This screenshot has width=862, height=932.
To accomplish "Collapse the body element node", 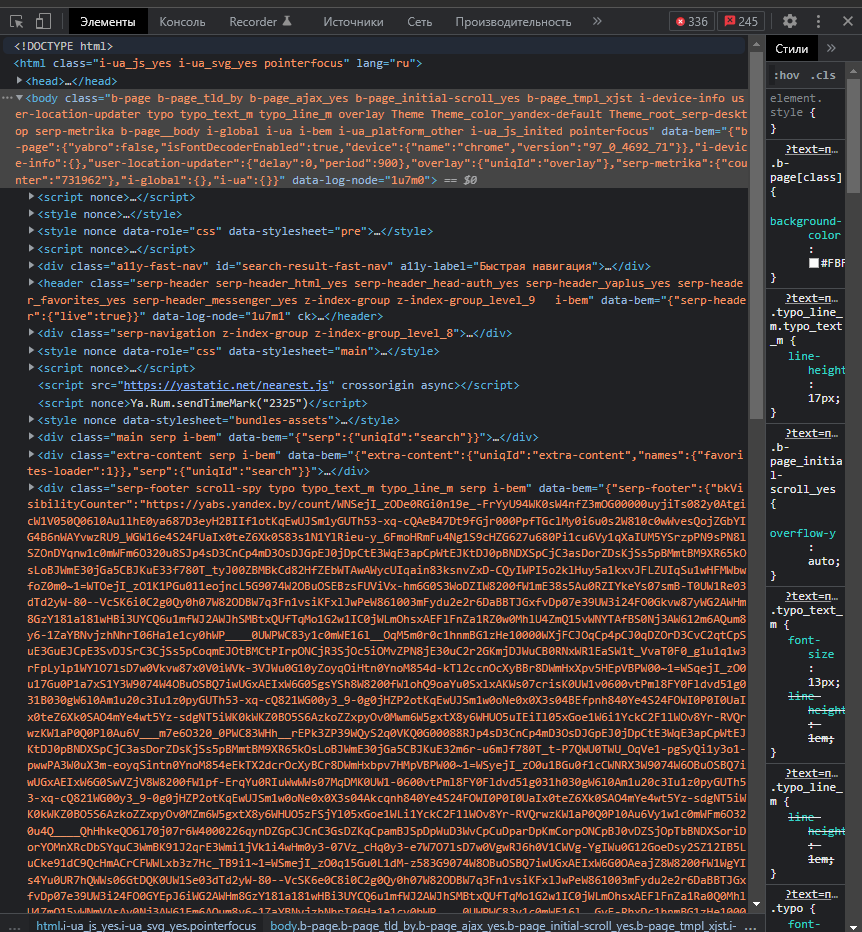I will [x=20, y=99].
